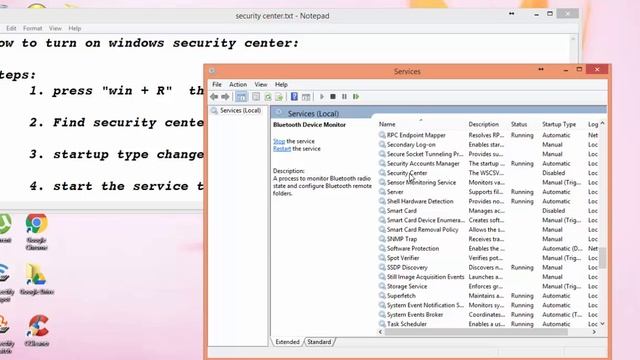Open the Help menu in Notepad

point(75,28)
